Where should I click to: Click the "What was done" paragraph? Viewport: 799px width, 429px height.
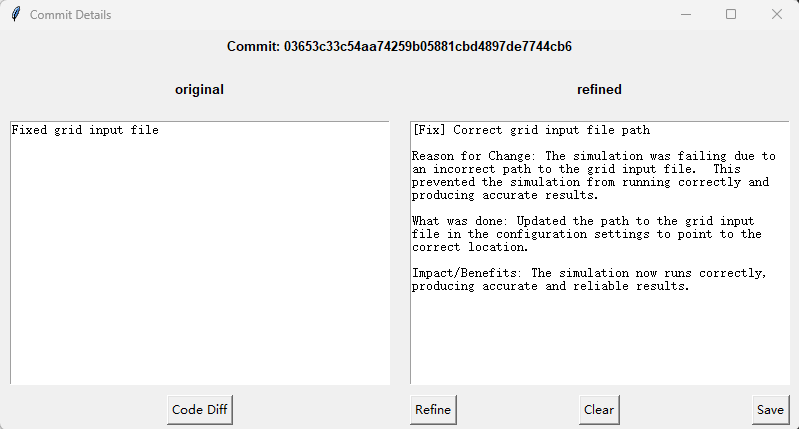click(587, 234)
